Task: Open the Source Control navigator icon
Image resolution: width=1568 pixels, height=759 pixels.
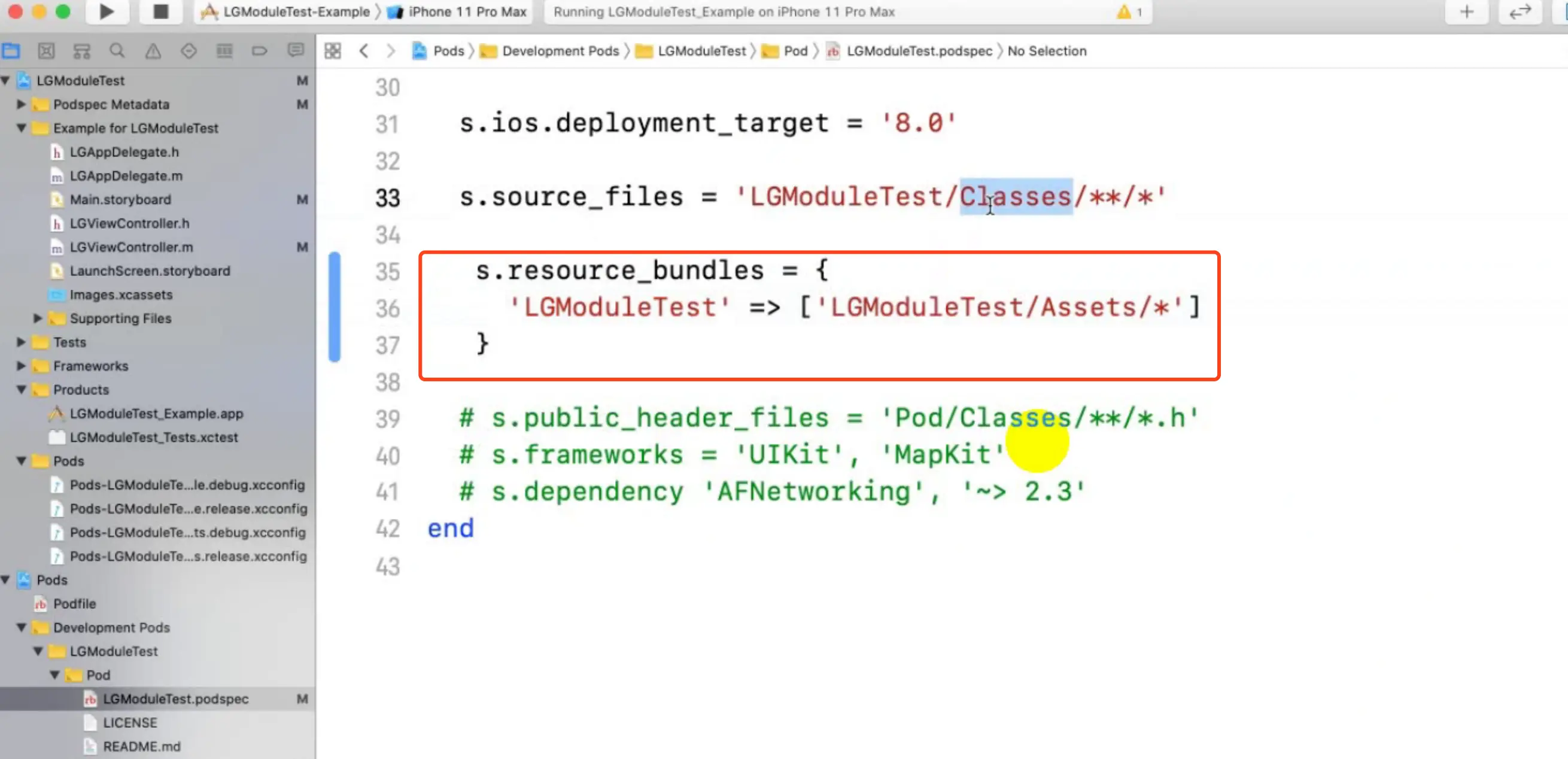Action: click(46, 51)
